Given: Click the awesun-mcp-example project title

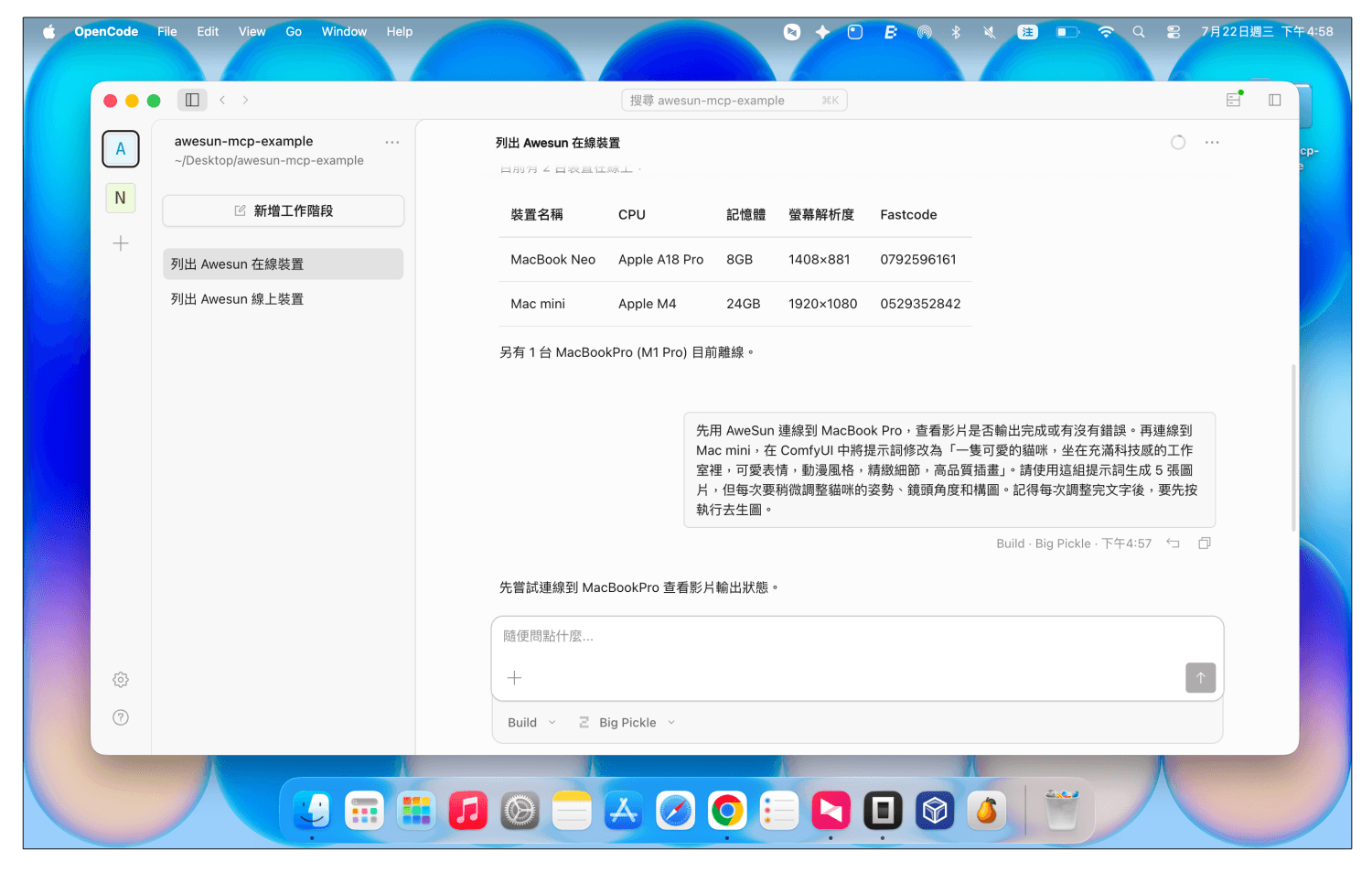Looking at the screenshot, I should (x=244, y=141).
